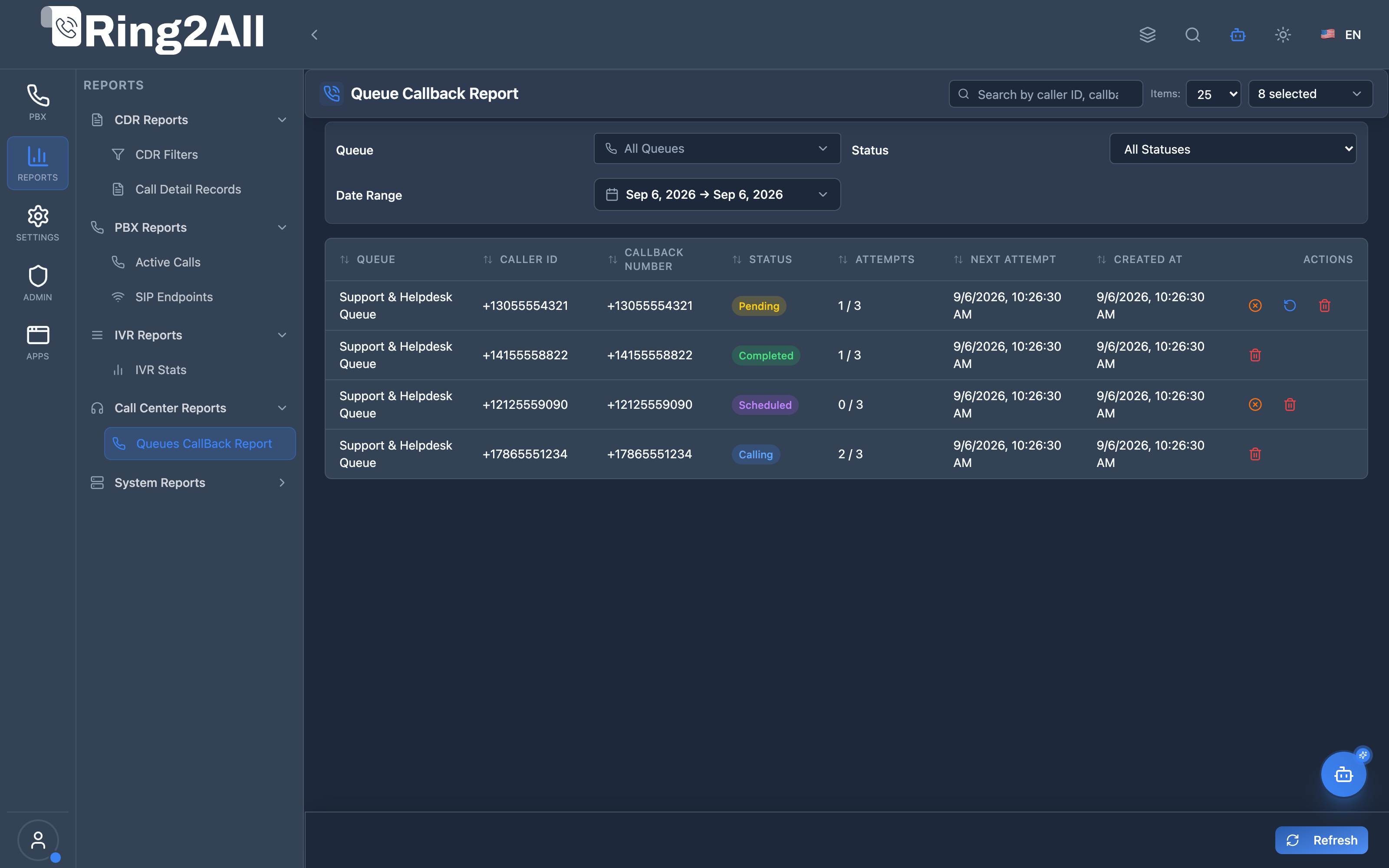Delete the Calling callback +17865551234
This screenshot has width=1389, height=868.
click(1255, 454)
